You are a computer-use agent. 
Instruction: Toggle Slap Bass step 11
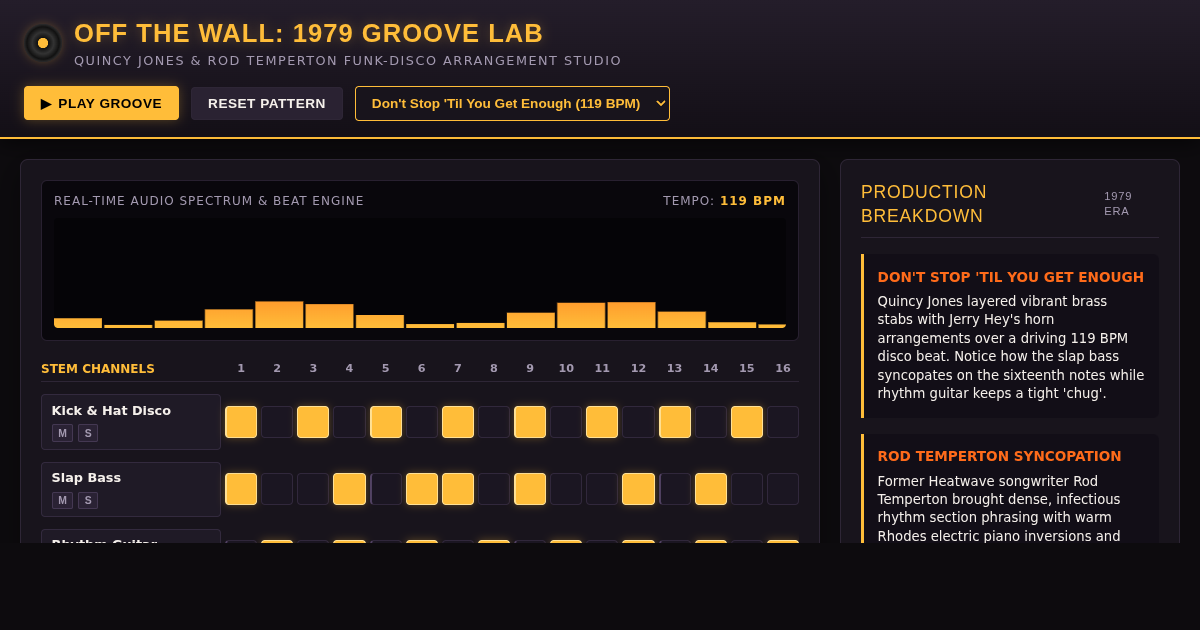602,489
